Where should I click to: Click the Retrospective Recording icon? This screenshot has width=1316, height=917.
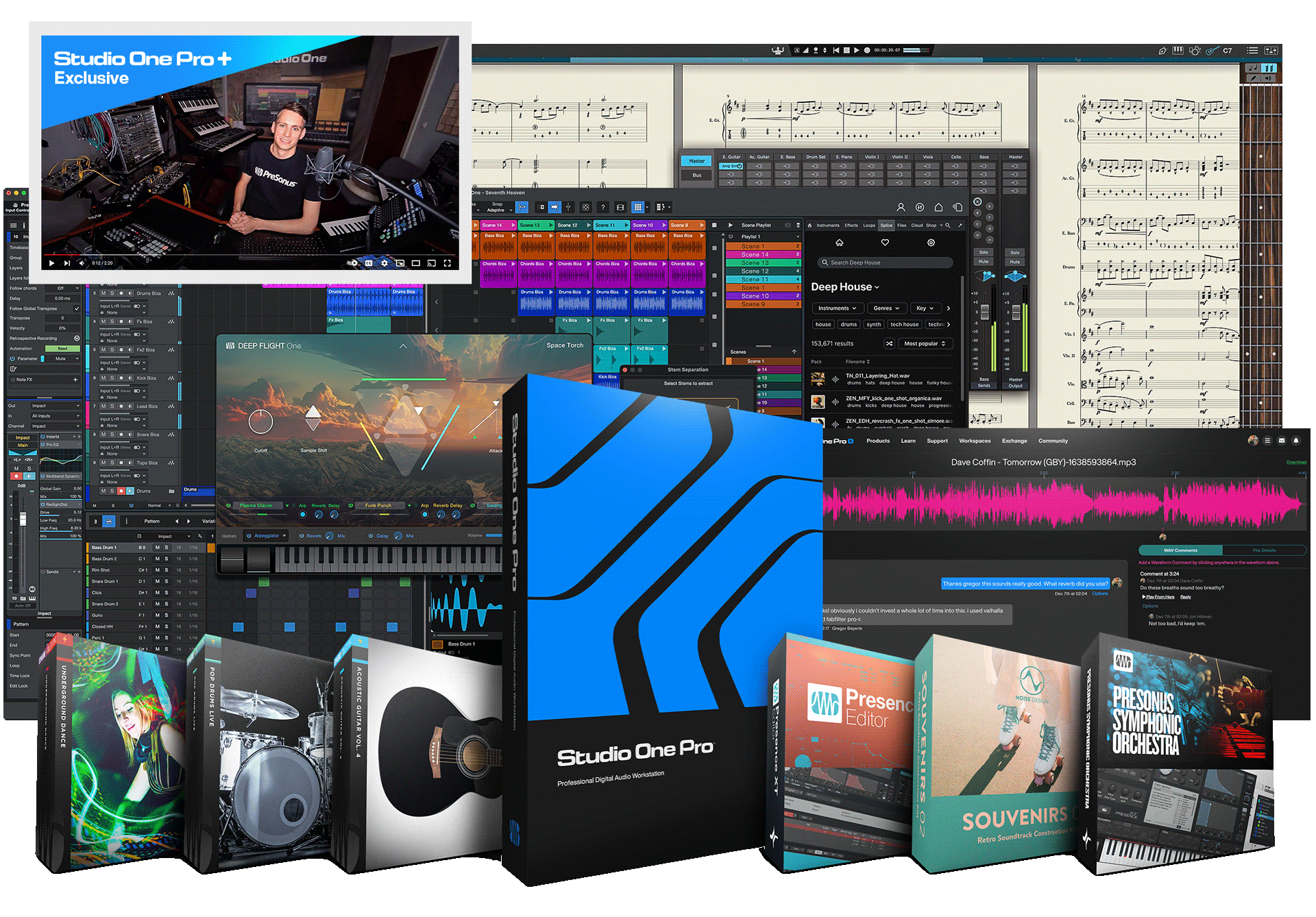(x=77, y=338)
